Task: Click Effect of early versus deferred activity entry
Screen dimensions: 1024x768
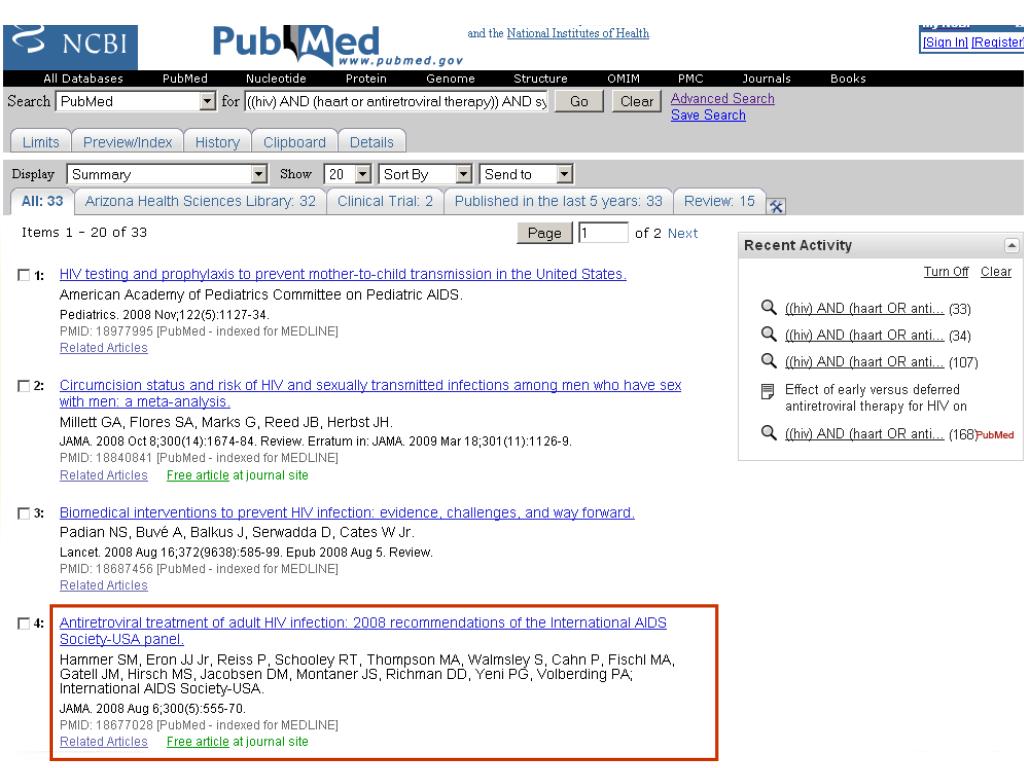Action: (x=875, y=398)
